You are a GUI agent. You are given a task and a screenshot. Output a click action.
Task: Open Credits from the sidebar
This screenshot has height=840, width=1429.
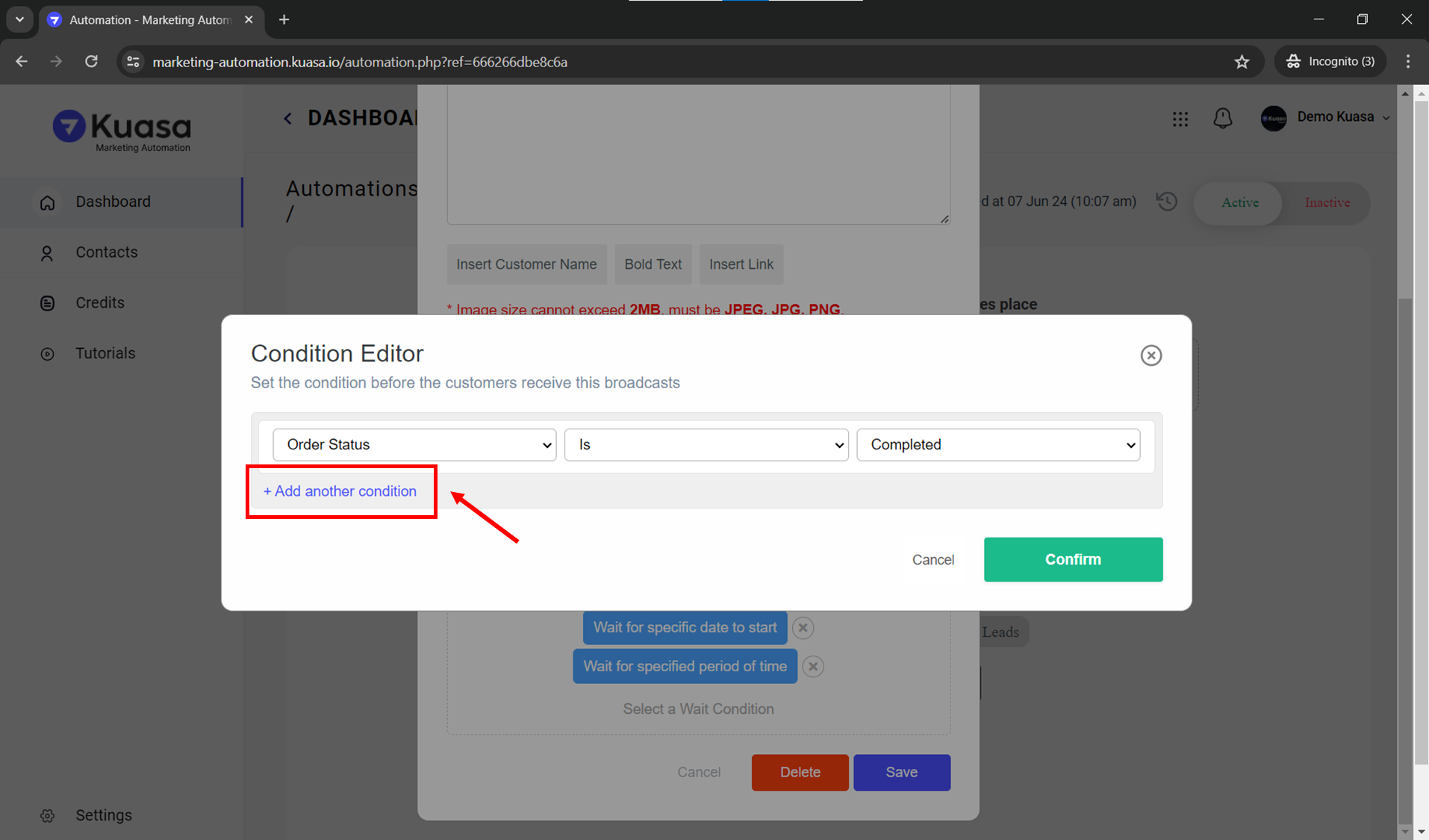pos(99,303)
